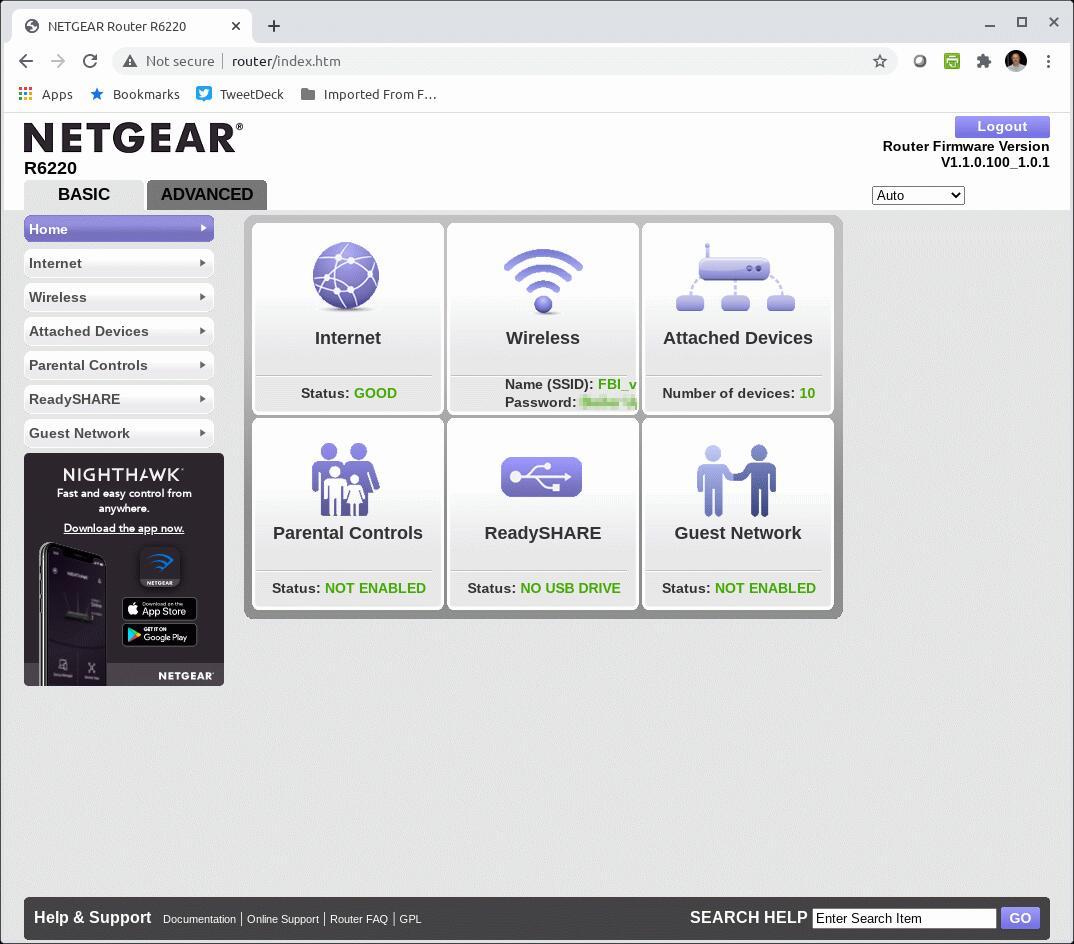Screen dimensions: 1074x944
Task: Click the Internet Status: GOOD text
Action: 349,393
